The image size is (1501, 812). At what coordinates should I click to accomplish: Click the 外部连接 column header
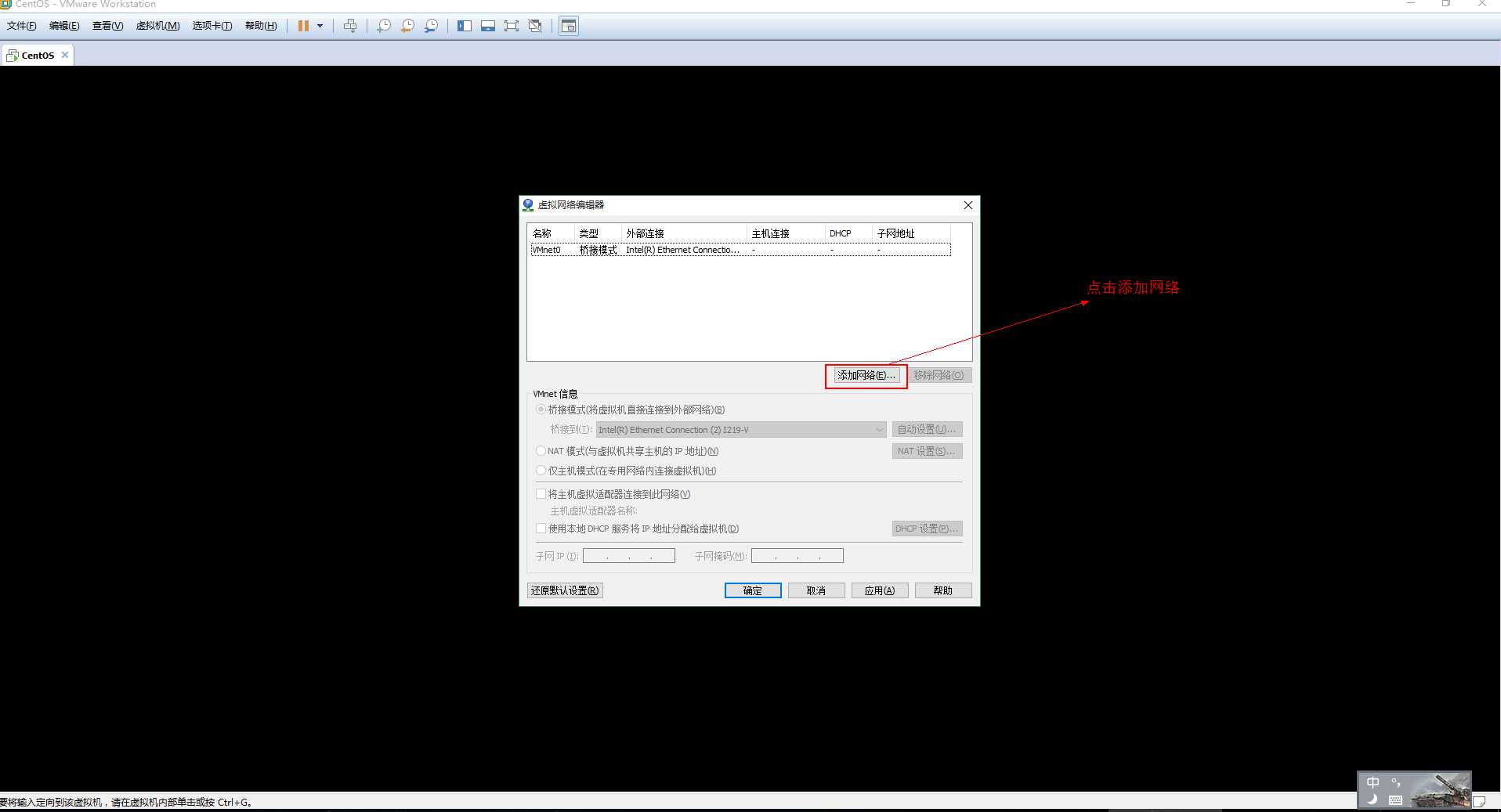684,233
